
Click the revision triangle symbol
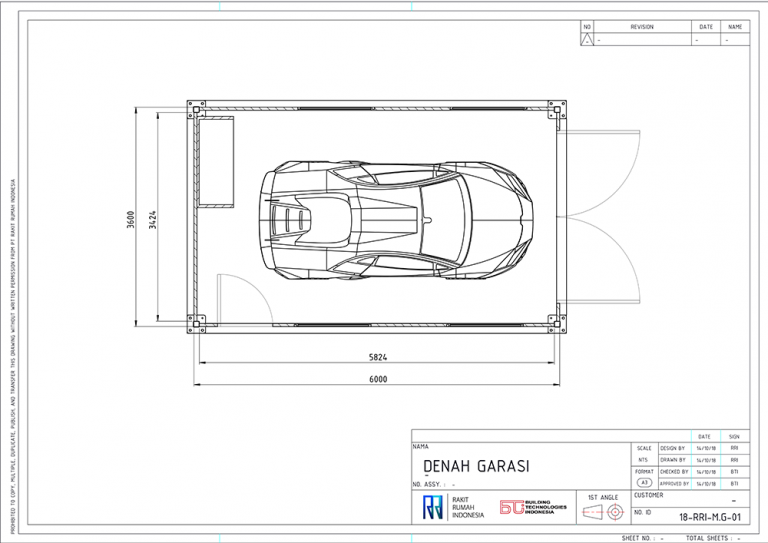click(587, 40)
